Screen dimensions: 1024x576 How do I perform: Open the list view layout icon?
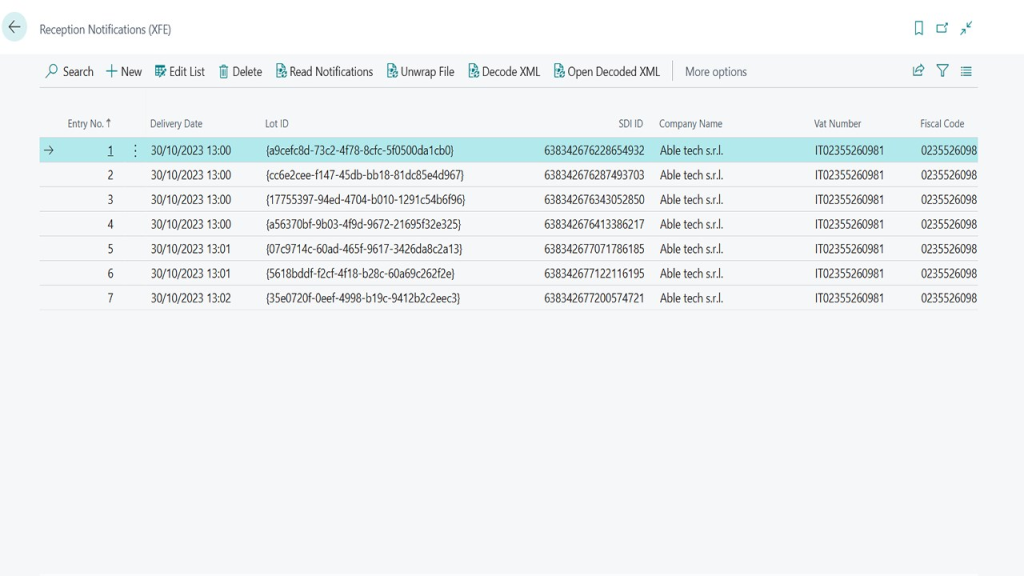[966, 71]
